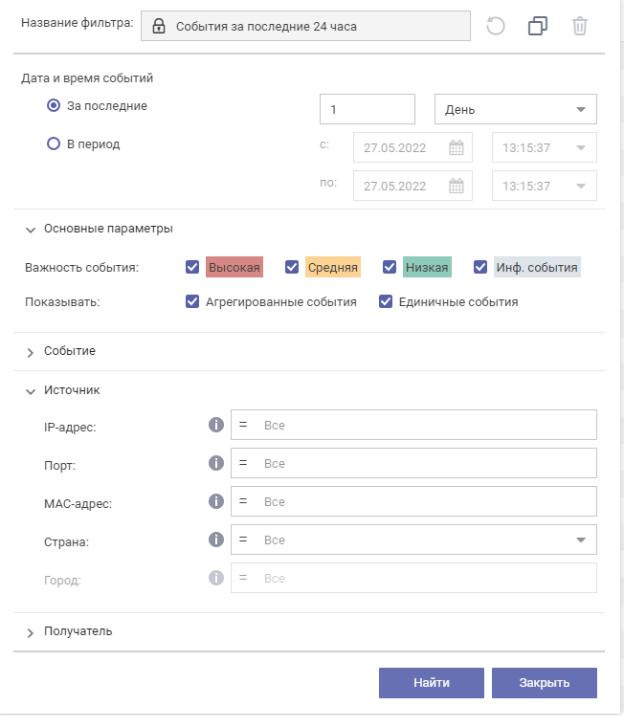Expand the Событие section
This screenshot has width=624, height=716.
pyautogui.click(x=30, y=352)
